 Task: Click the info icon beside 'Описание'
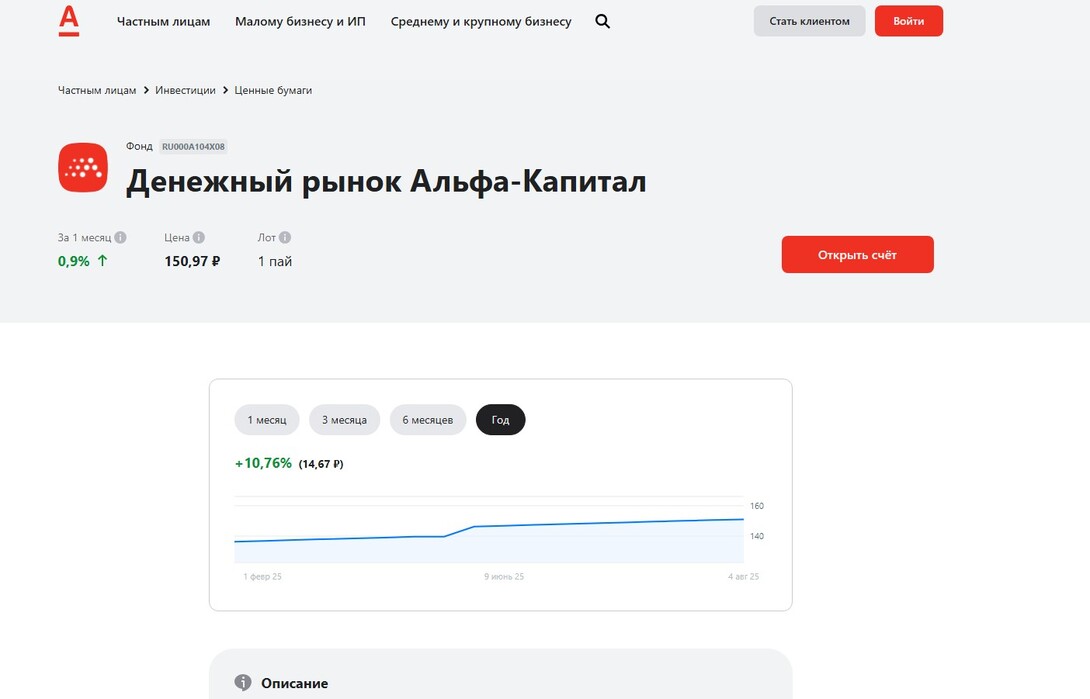[243, 683]
